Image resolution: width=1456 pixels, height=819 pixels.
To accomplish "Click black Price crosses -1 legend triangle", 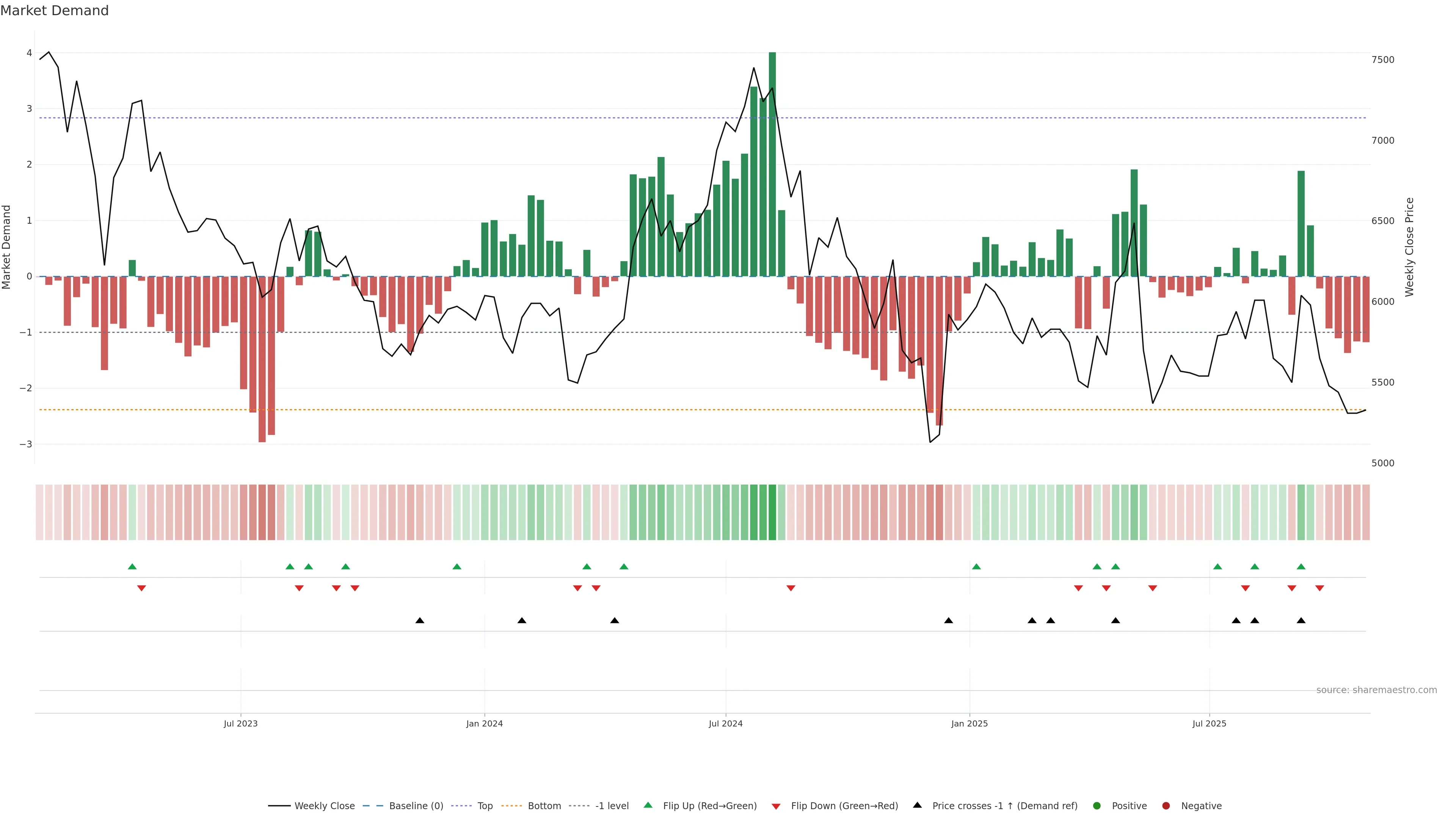I will point(917,805).
